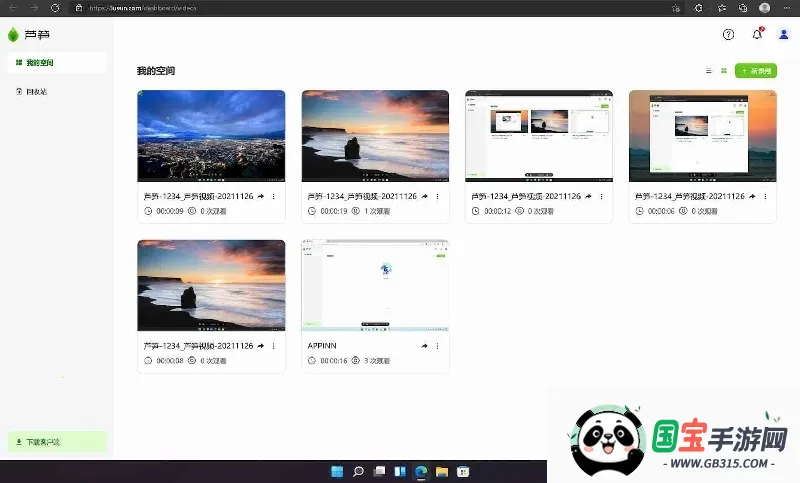Open Windows Start menu on taskbar
800x483 pixels.
point(337,472)
